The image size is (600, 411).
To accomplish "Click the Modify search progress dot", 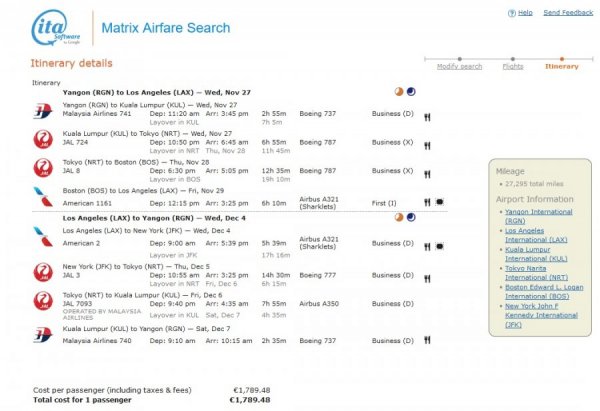I will pyautogui.click(x=460, y=59).
